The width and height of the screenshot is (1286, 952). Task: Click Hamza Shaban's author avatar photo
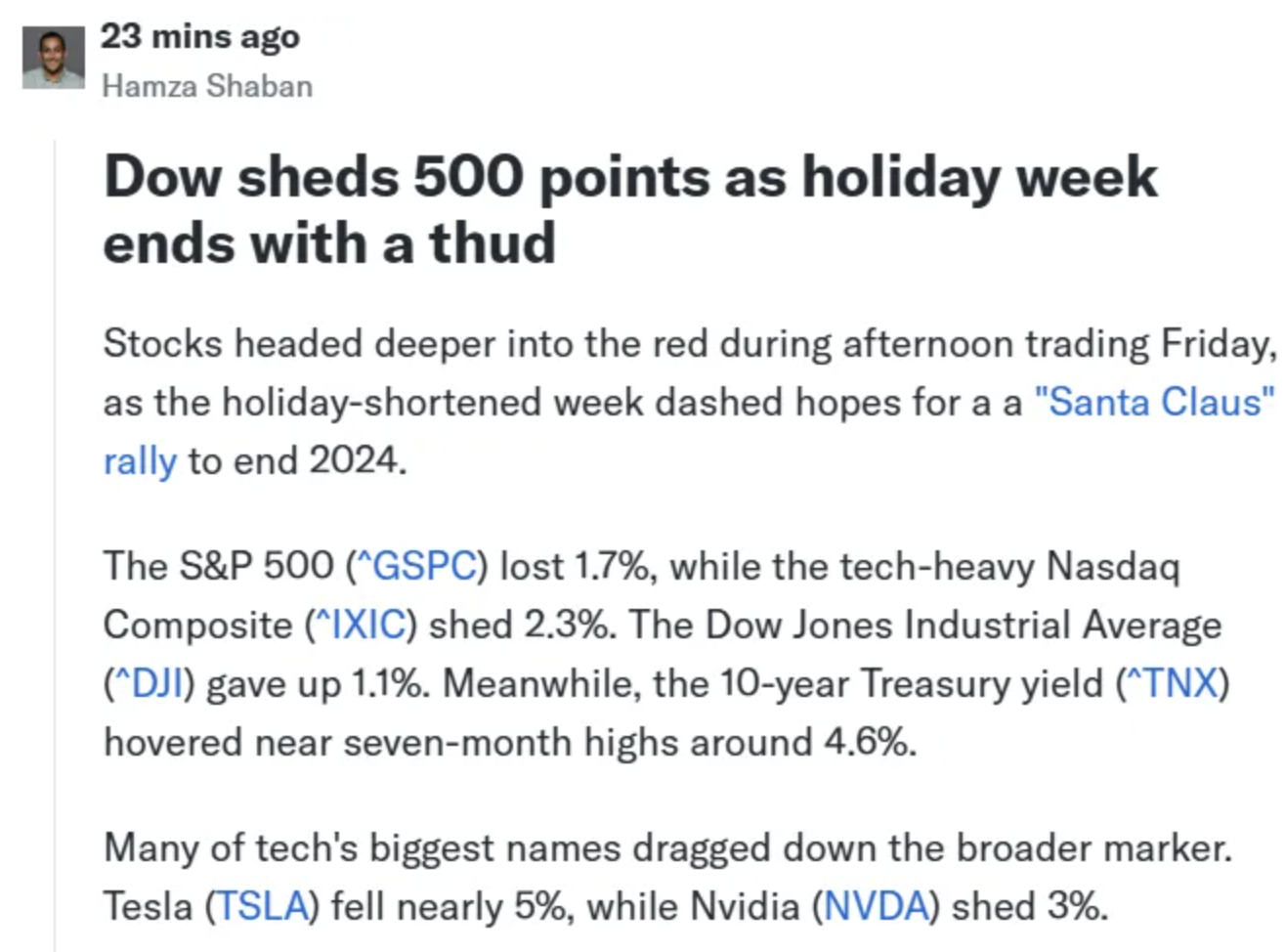53,58
